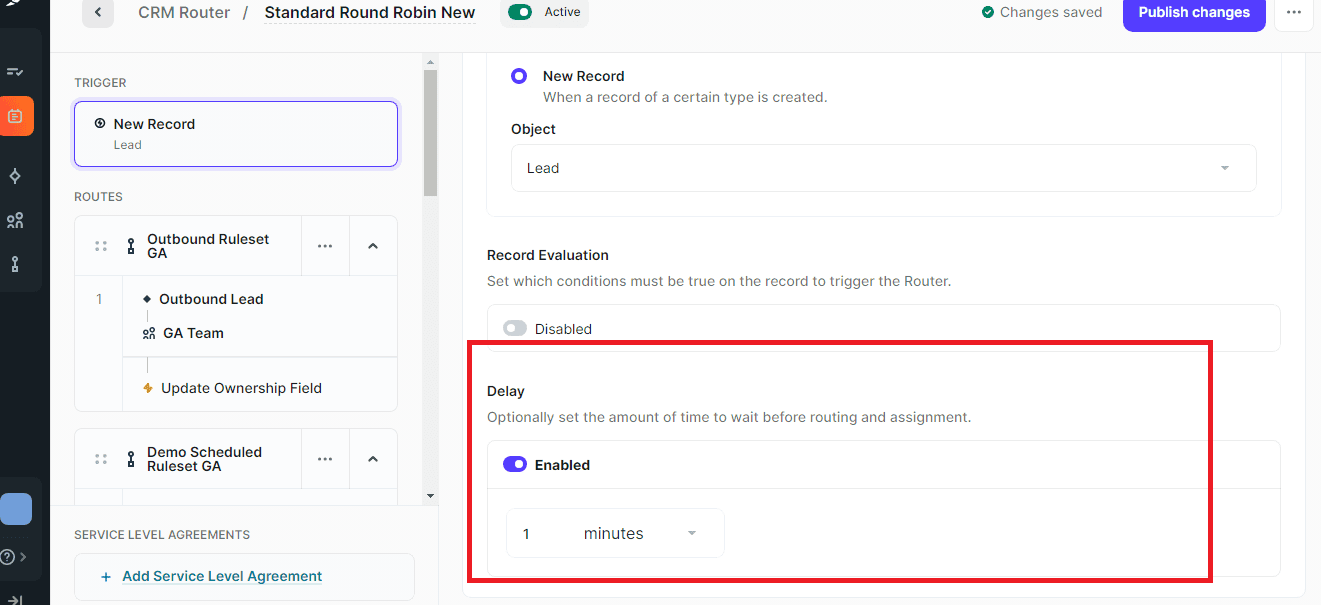This screenshot has height=605, width=1321.
Task: Collapse the Outbound Ruleset GA route
Action: pos(373,246)
